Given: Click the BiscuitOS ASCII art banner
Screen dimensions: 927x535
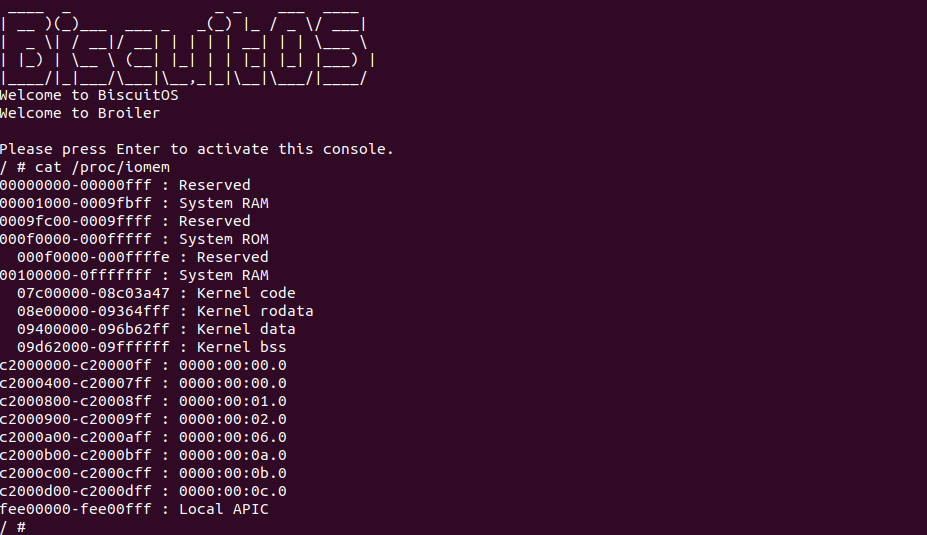Looking at the screenshot, I should (x=184, y=43).
